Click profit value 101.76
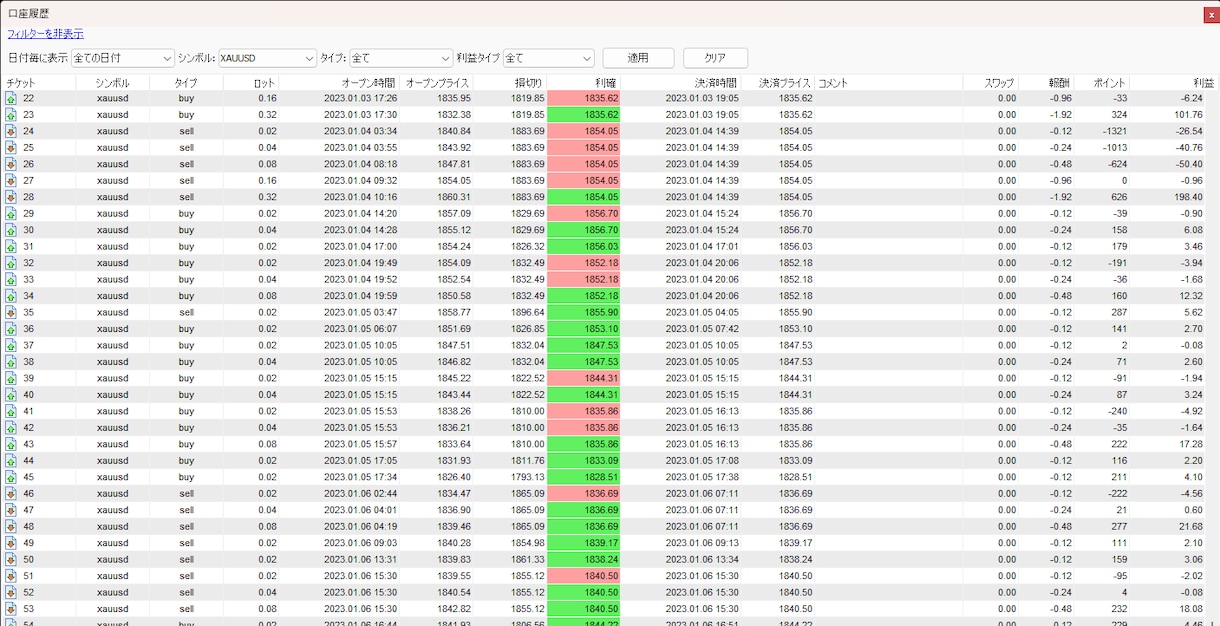Screen dimensions: 1220x626 (1186, 115)
